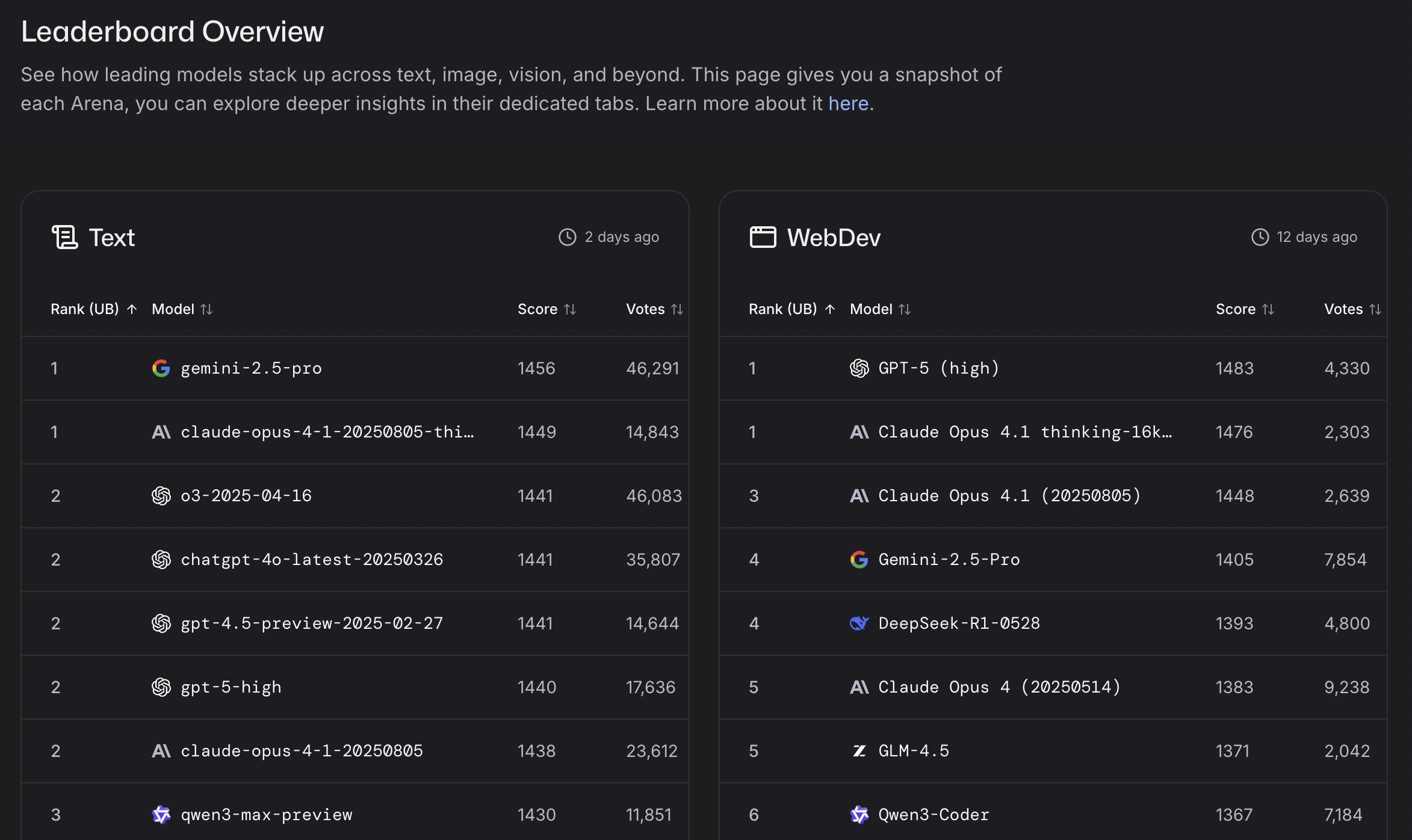Viewport: 1412px width, 840px height.
Task: Click OpenAI logo beside GPT-5 (high)
Action: [859, 368]
